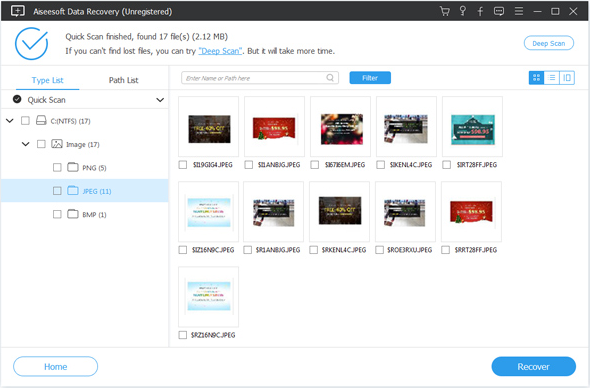Click the Aiseesoft app logo icon

(17, 11)
